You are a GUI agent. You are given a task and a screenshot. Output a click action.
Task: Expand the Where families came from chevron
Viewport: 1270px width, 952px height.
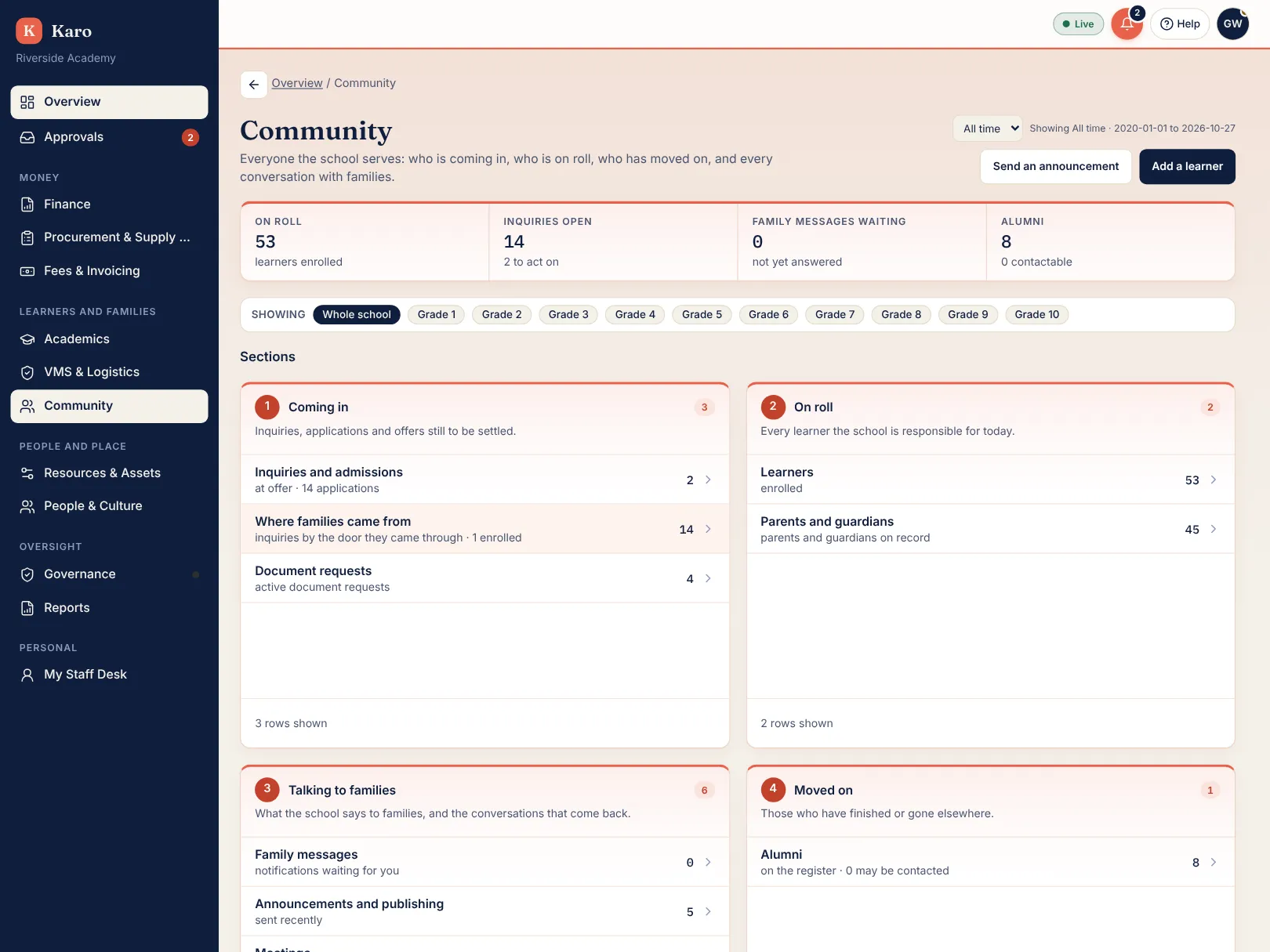[708, 529]
